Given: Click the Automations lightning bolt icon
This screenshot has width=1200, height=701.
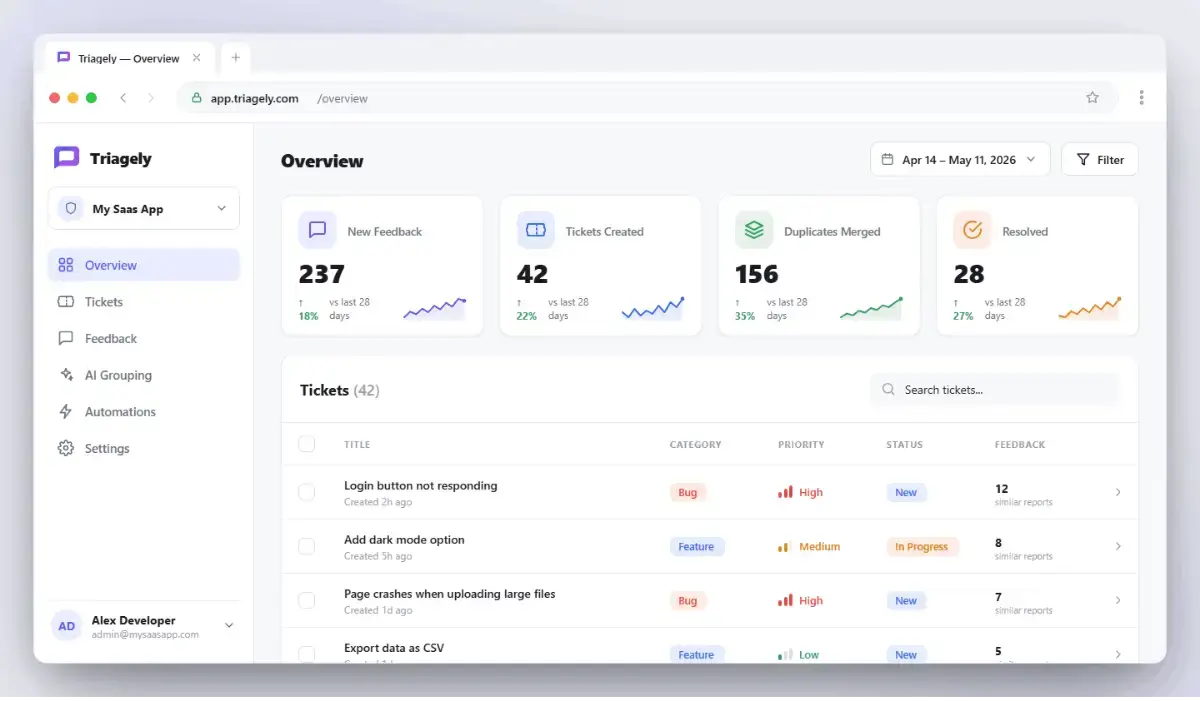Looking at the screenshot, I should pyautogui.click(x=66, y=412).
